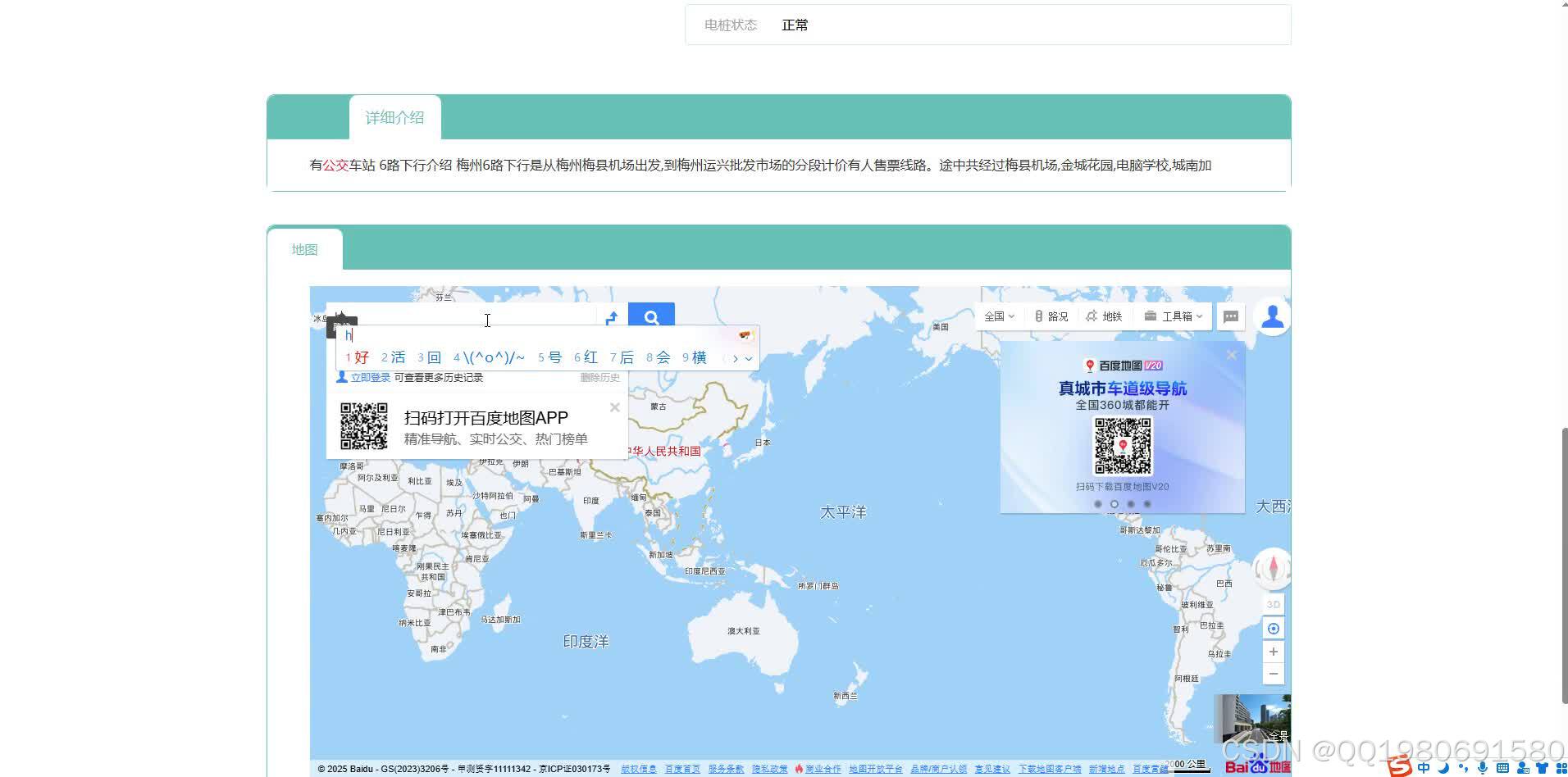1568x777 pixels.
Task: Click the IME punctuation icon
Action: click(x=1463, y=768)
